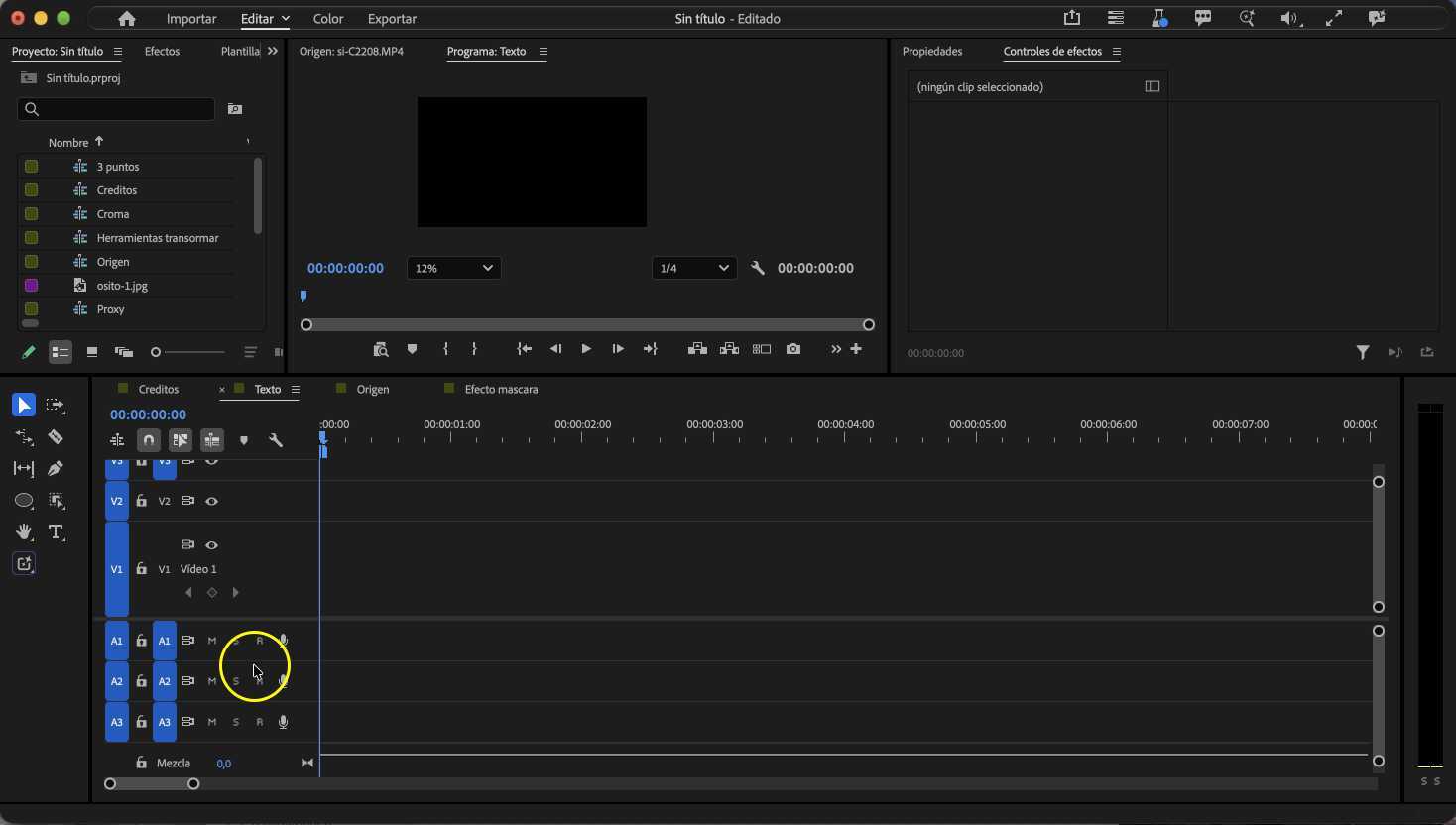This screenshot has width=1456, height=825.
Task: Select the Ellipse shape tool
Action: (24, 501)
